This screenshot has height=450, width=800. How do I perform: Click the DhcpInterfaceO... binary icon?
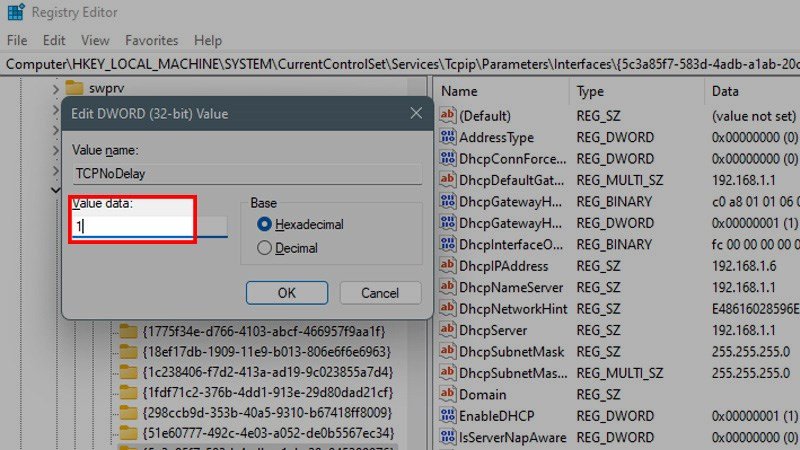pyautogui.click(x=447, y=244)
